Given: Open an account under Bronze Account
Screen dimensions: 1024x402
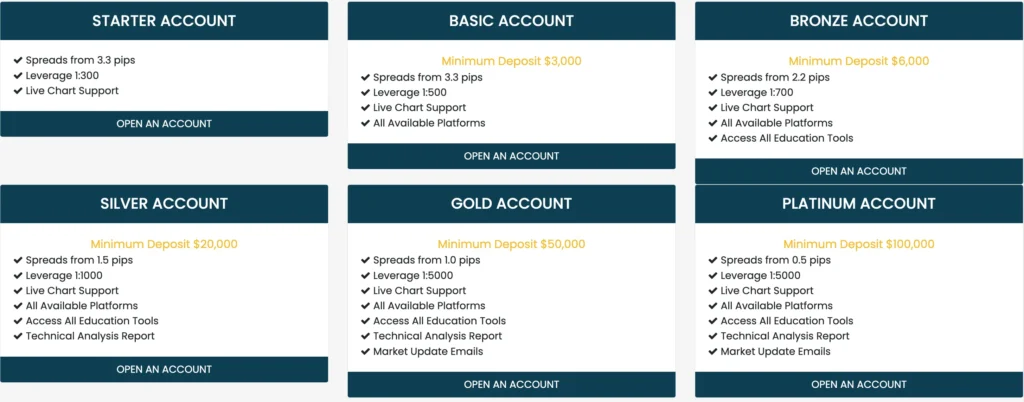Looking at the screenshot, I should 858,171.
